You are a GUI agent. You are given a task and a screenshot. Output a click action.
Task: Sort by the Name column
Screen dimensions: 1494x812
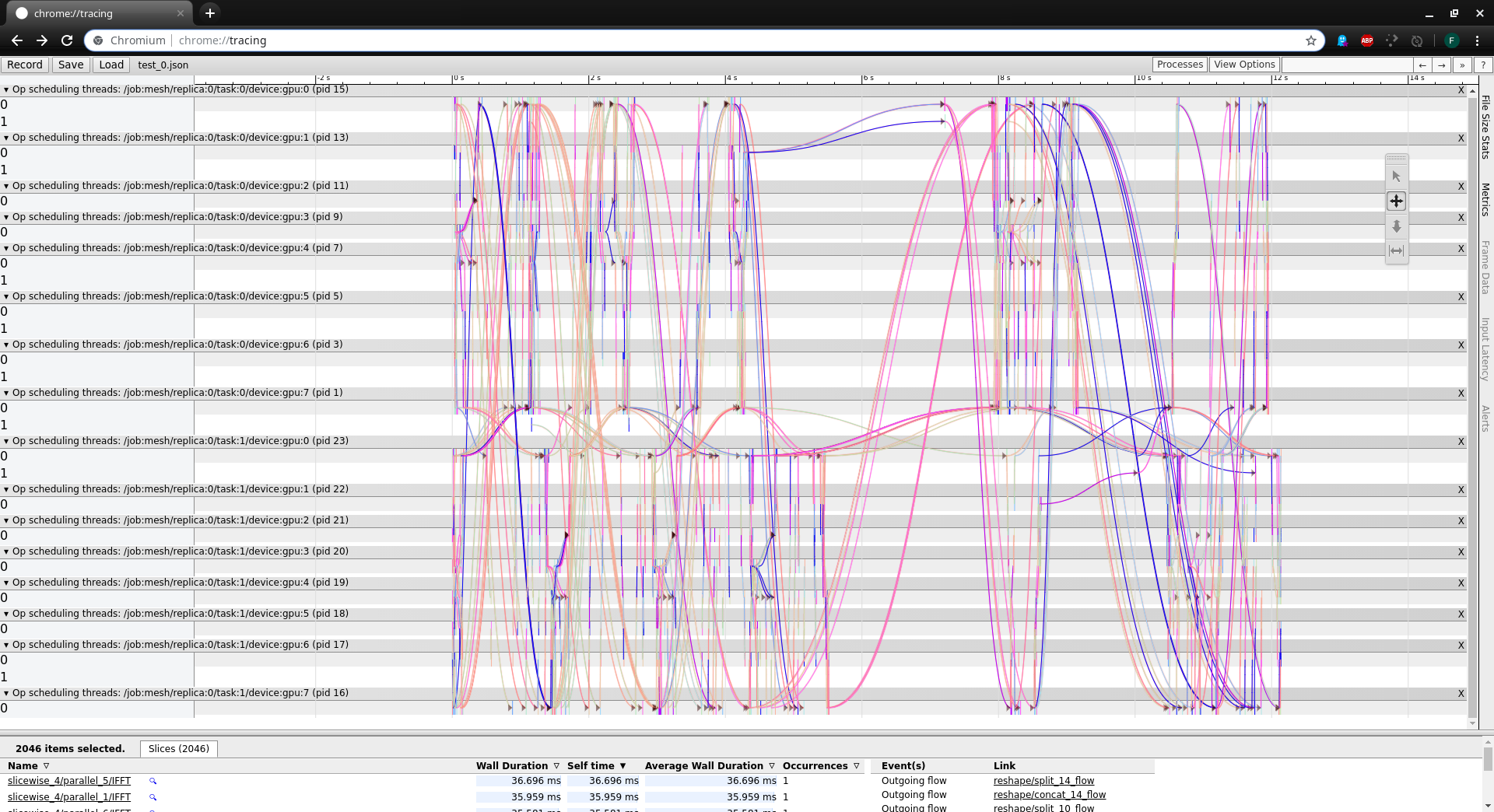29,766
